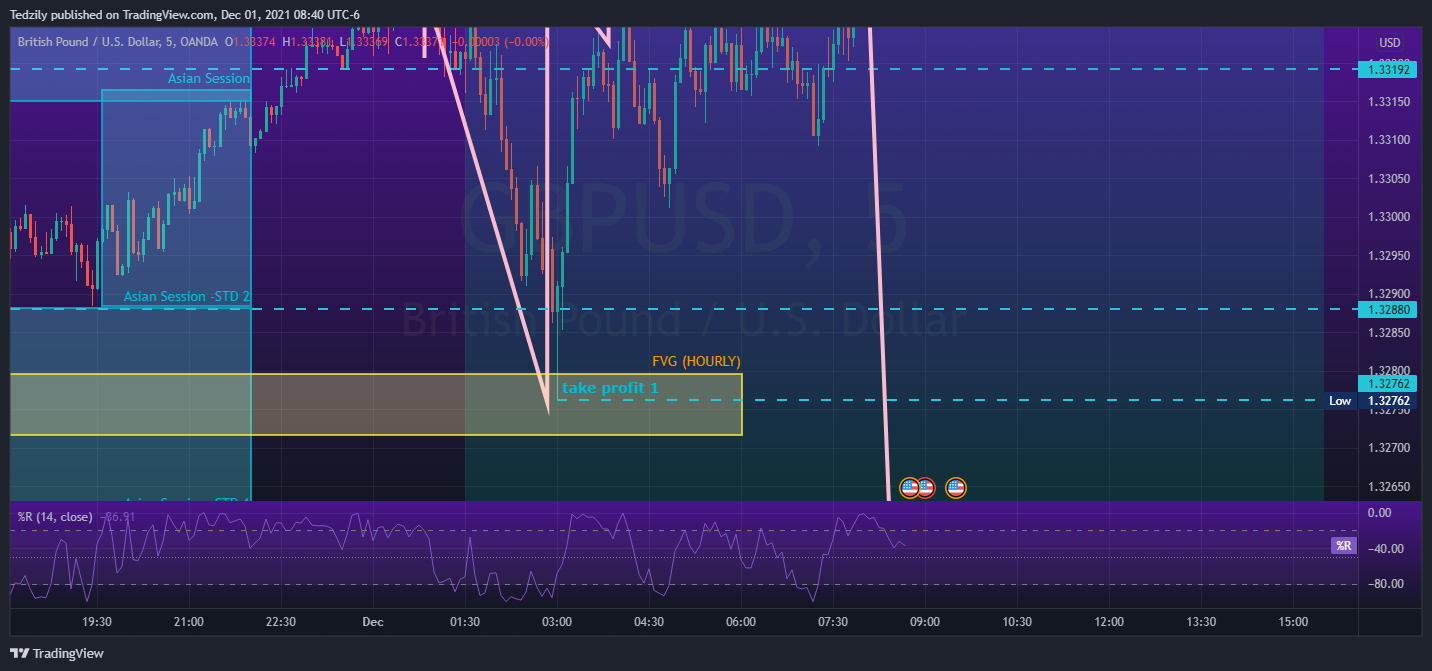Click the open value O1.33374
This screenshot has height=671, width=1432.
(x=251, y=42)
